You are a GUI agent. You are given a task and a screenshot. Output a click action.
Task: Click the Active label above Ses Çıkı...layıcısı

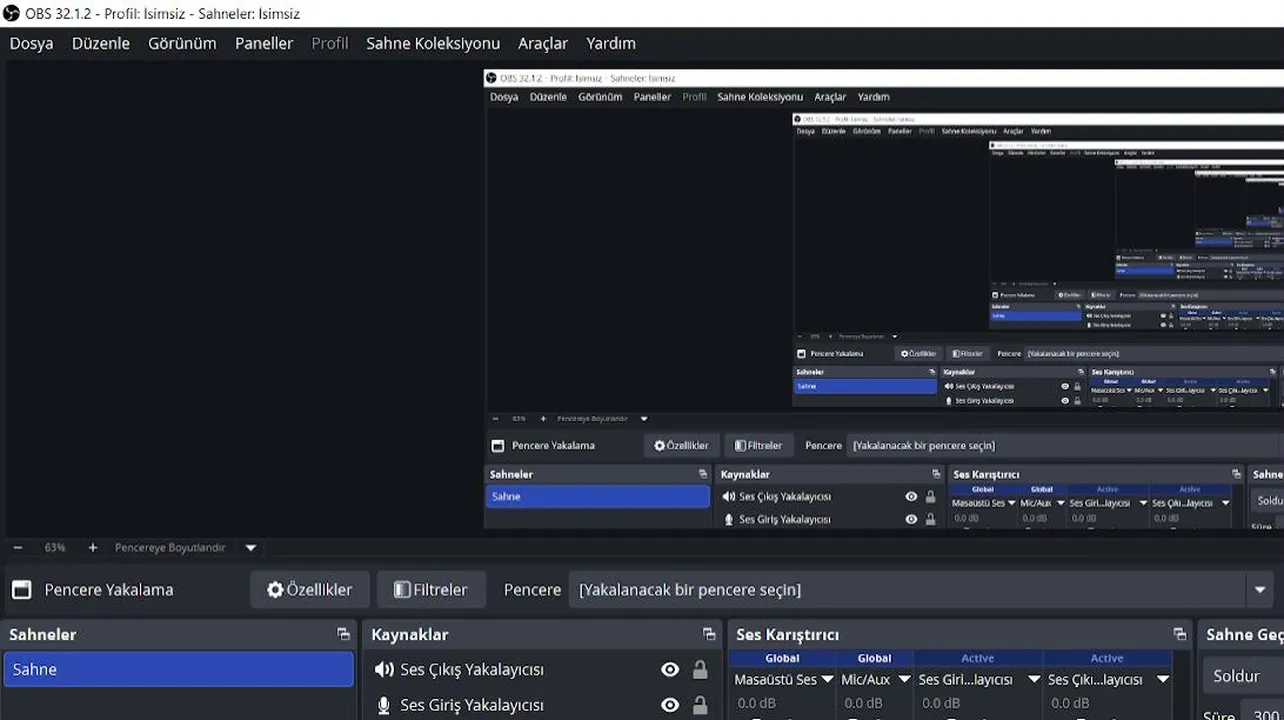[1107, 658]
